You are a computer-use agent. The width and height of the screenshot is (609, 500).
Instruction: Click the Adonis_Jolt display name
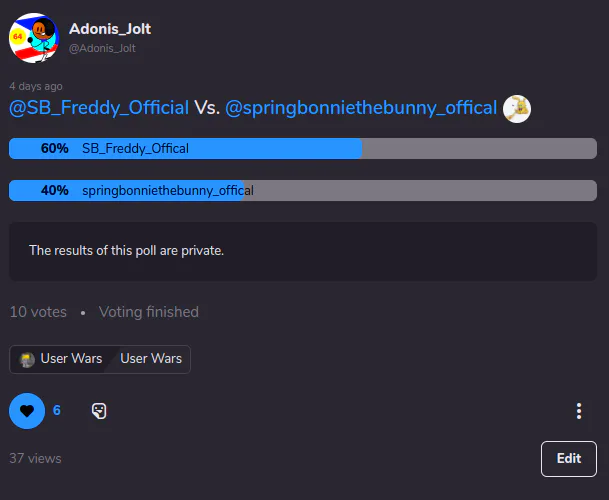coord(110,29)
